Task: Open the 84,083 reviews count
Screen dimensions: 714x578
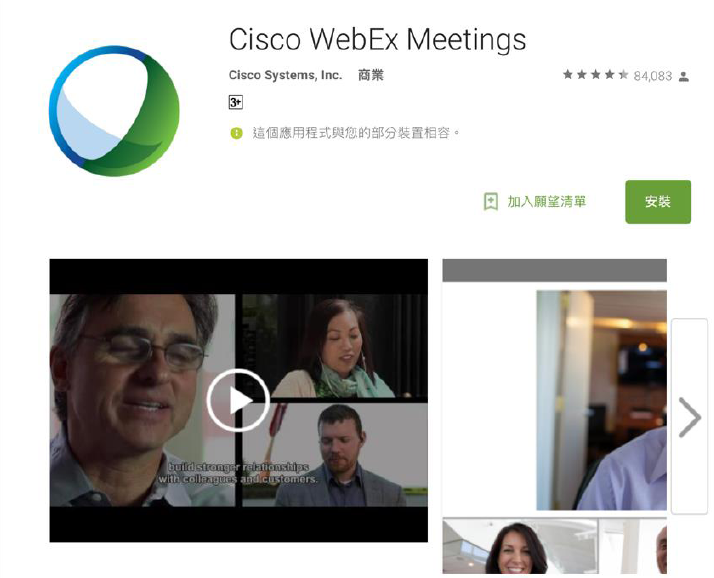Action: 653,76
